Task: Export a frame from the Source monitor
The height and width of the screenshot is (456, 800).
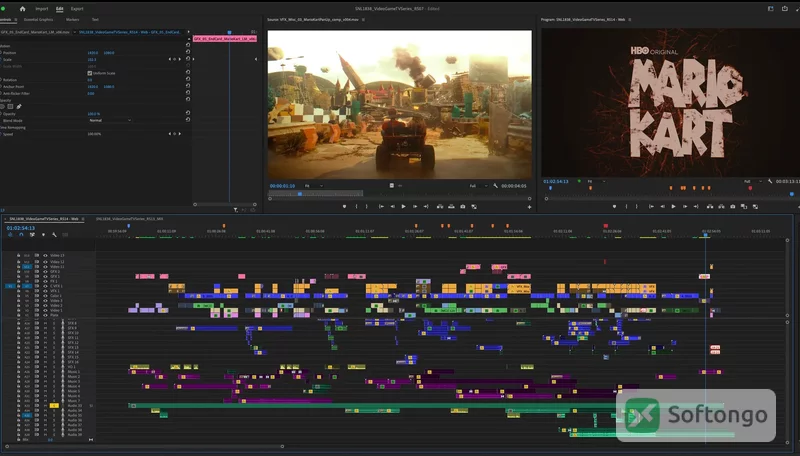Action: tap(463, 207)
